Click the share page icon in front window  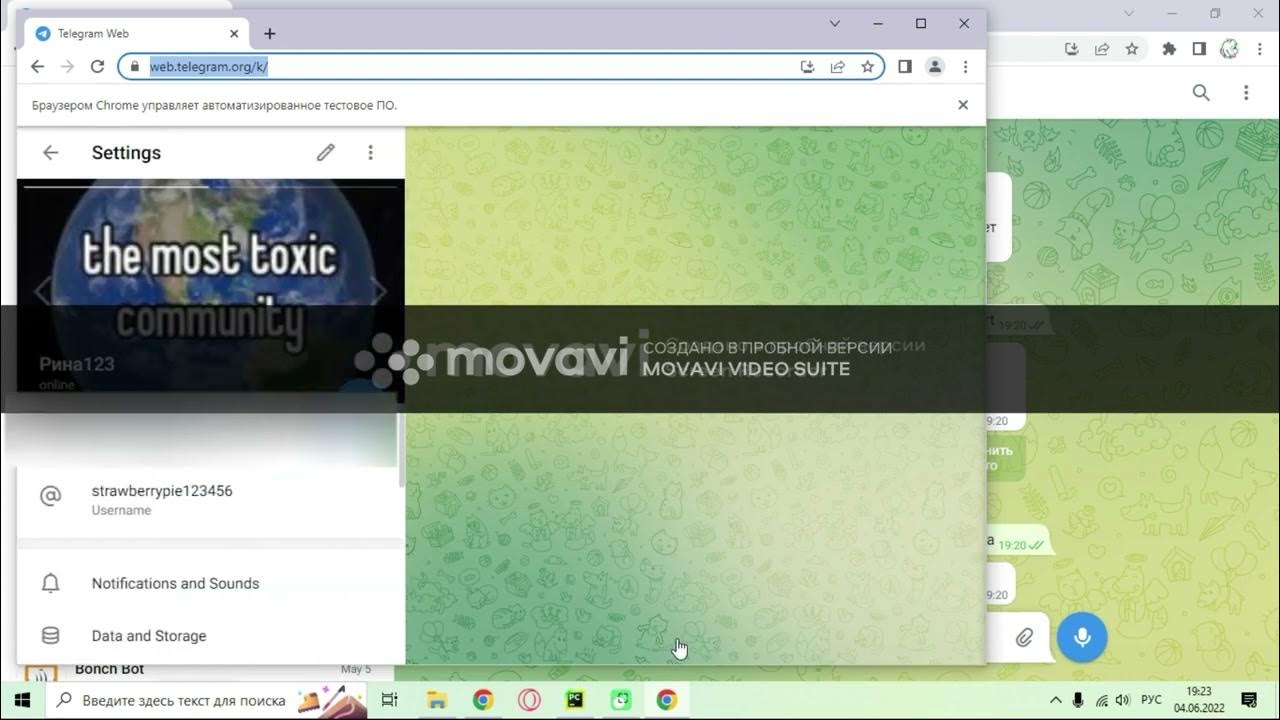[838, 66]
